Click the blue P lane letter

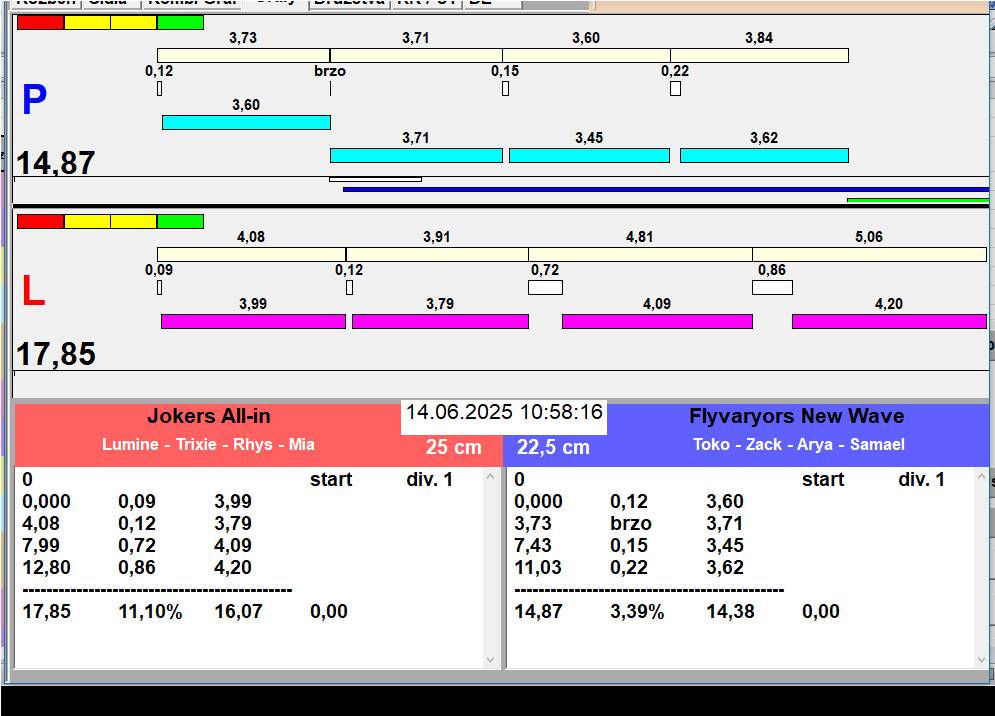click(34, 100)
